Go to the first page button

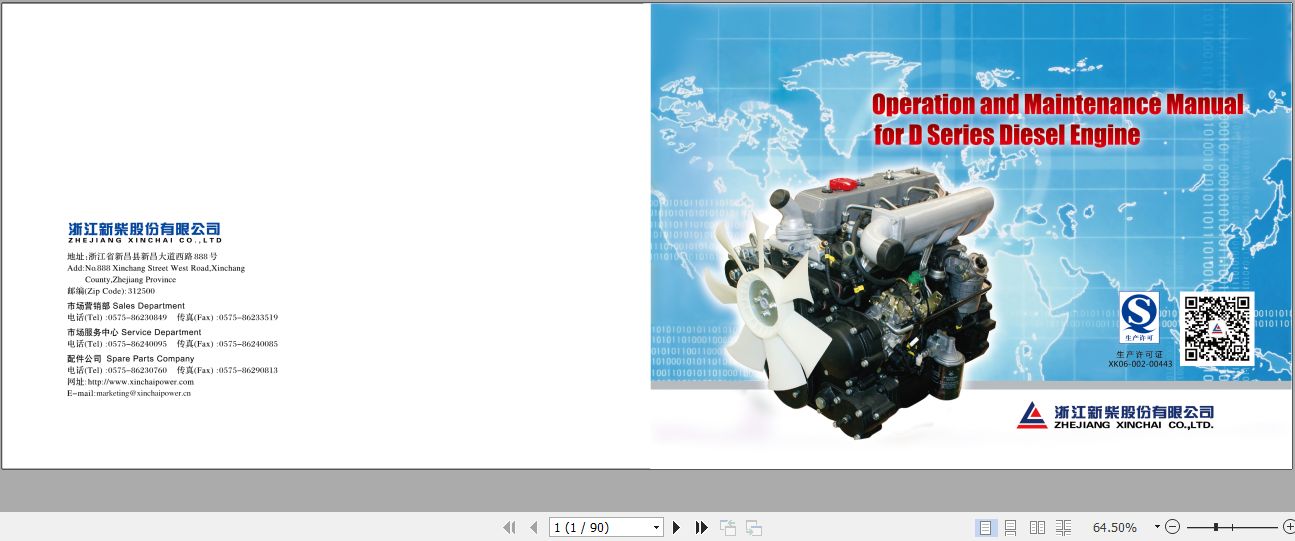[x=509, y=527]
